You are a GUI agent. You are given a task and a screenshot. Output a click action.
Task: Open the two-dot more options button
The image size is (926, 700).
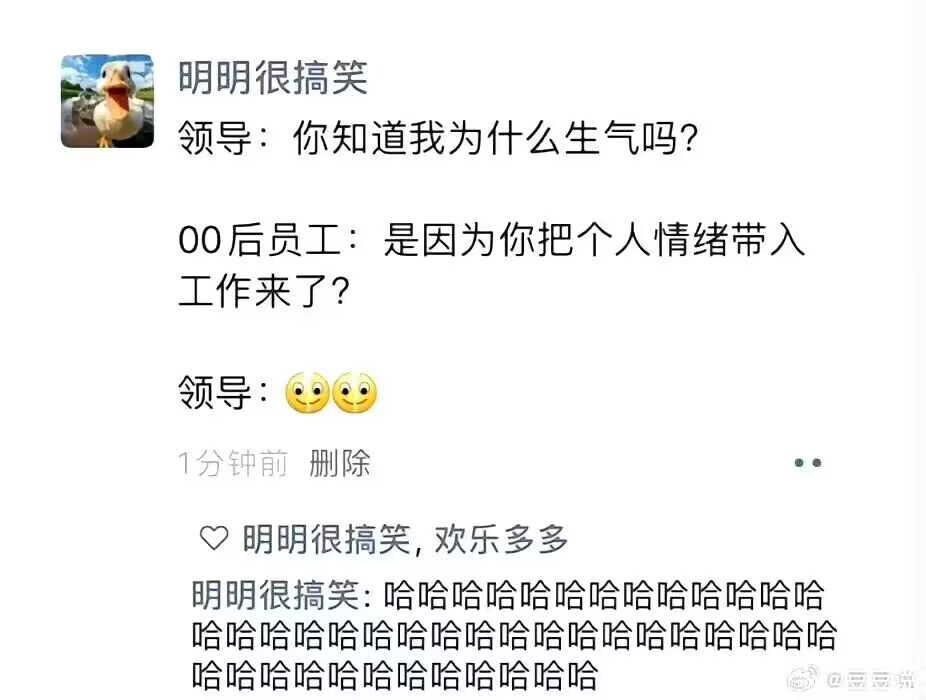[x=808, y=463]
